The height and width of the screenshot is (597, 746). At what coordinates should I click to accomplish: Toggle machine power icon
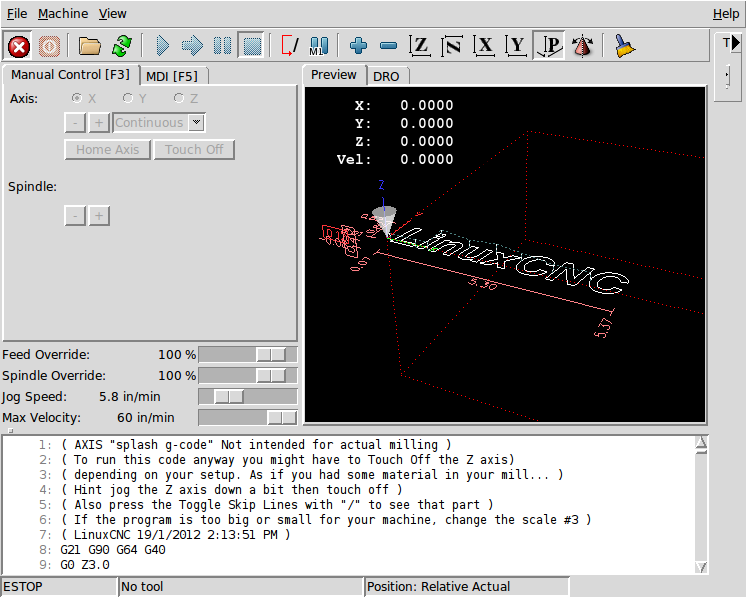(49, 47)
